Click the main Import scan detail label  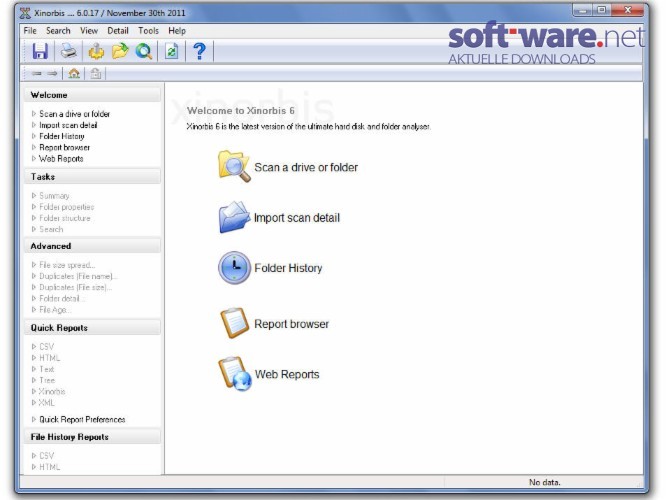(x=296, y=218)
